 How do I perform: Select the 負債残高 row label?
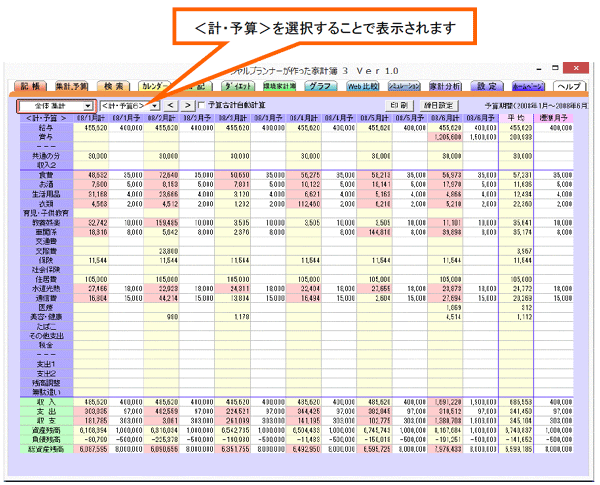pyautogui.click(x=46, y=439)
